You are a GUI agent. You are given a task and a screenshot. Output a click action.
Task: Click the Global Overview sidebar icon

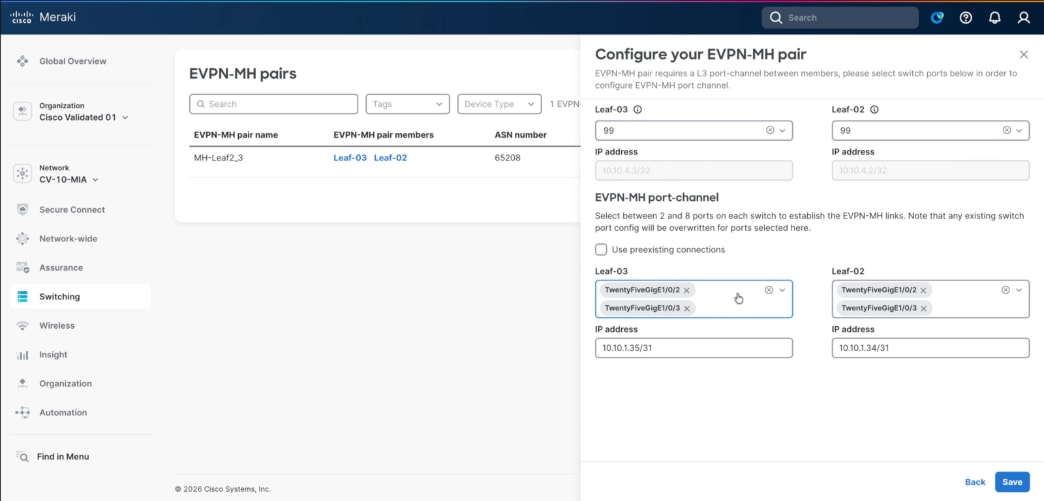(x=23, y=61)
